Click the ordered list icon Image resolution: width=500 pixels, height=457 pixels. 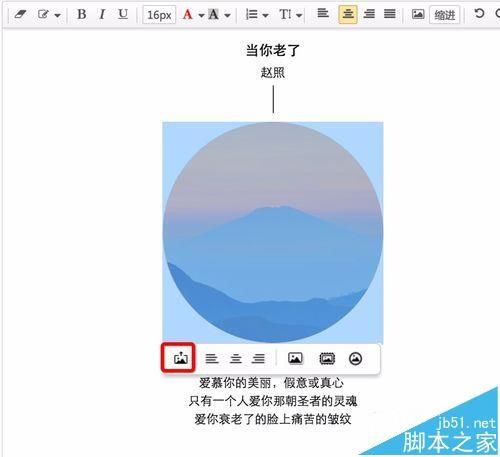click(x=251, y=14)
